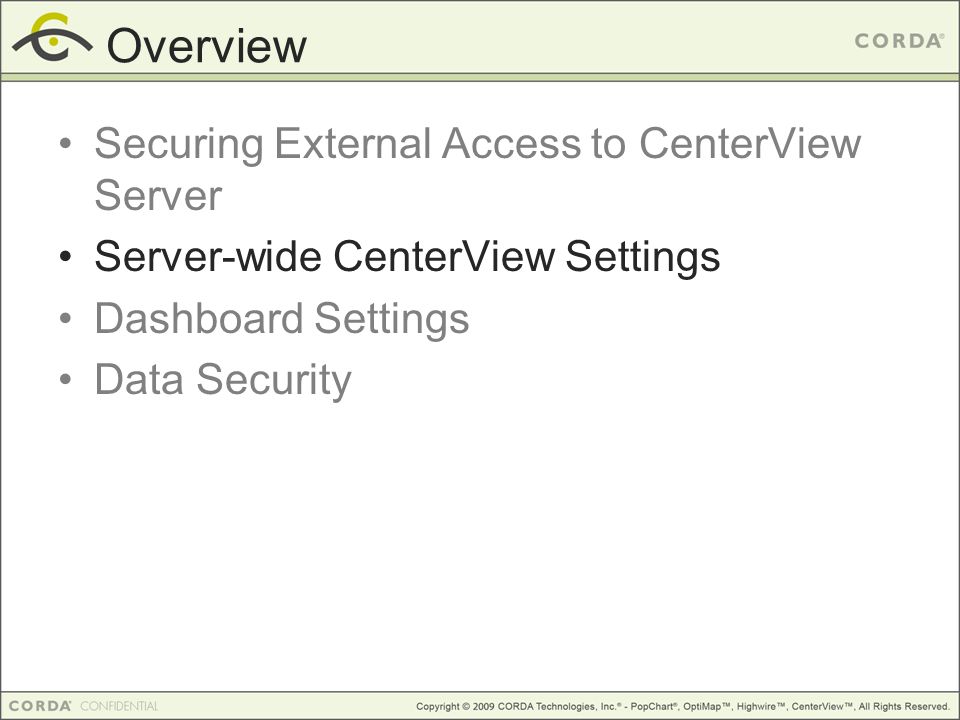
Task: Click the word Server on the wrapped line
Action: [x=158, y=196]
